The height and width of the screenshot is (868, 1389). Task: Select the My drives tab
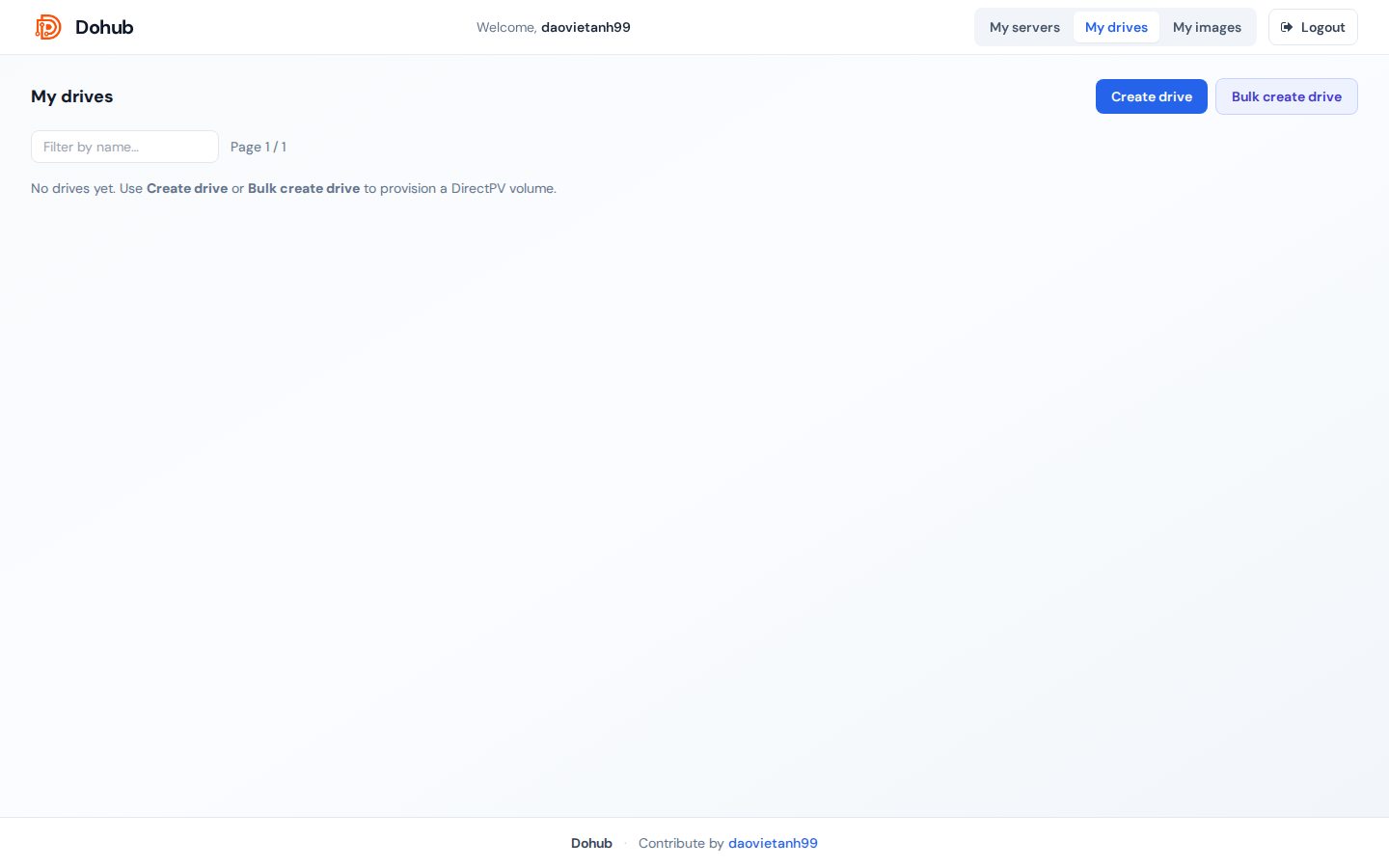click(1116, 27)
